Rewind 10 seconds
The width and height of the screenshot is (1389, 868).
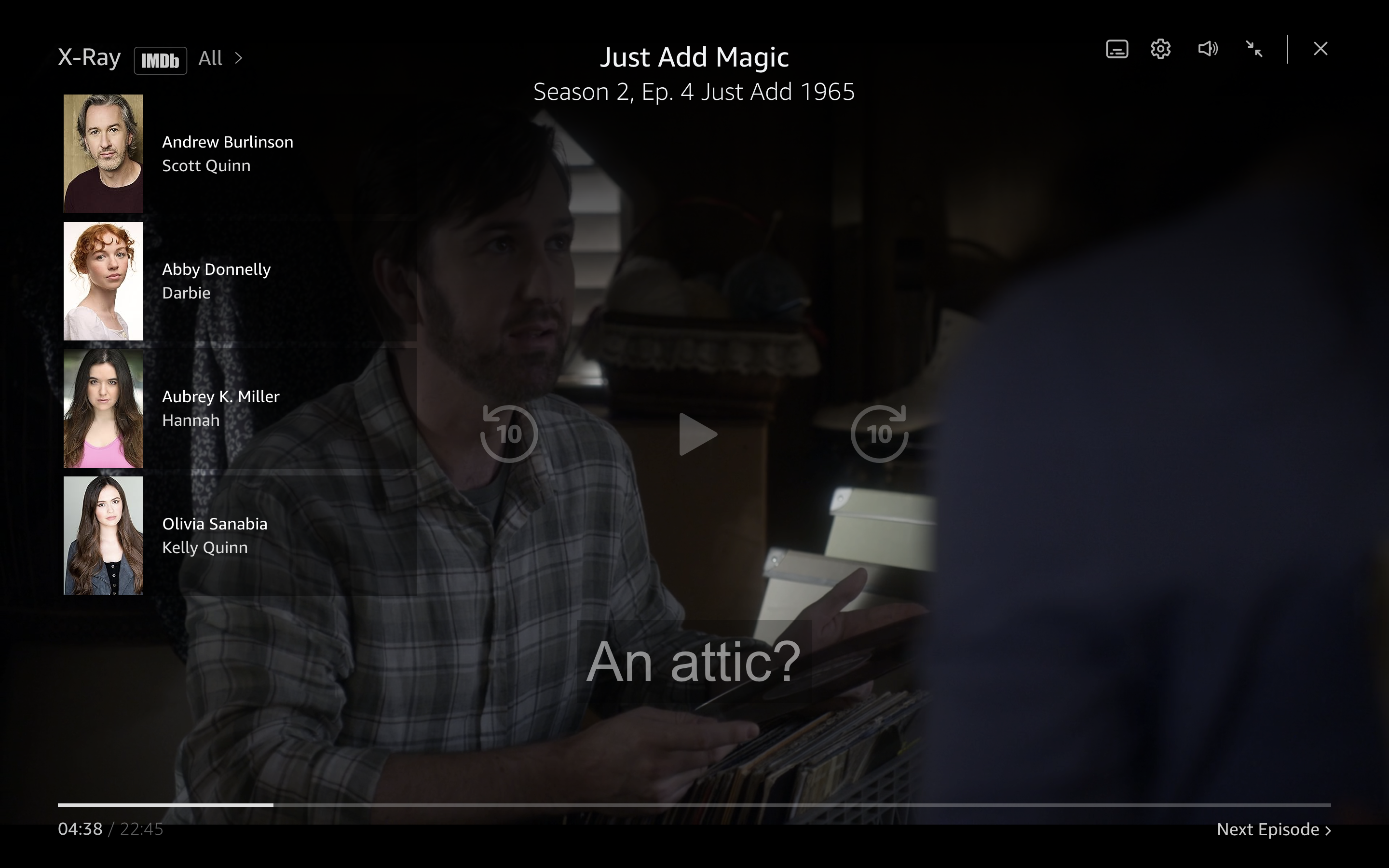pyautogui.click(x=509, y=434)
